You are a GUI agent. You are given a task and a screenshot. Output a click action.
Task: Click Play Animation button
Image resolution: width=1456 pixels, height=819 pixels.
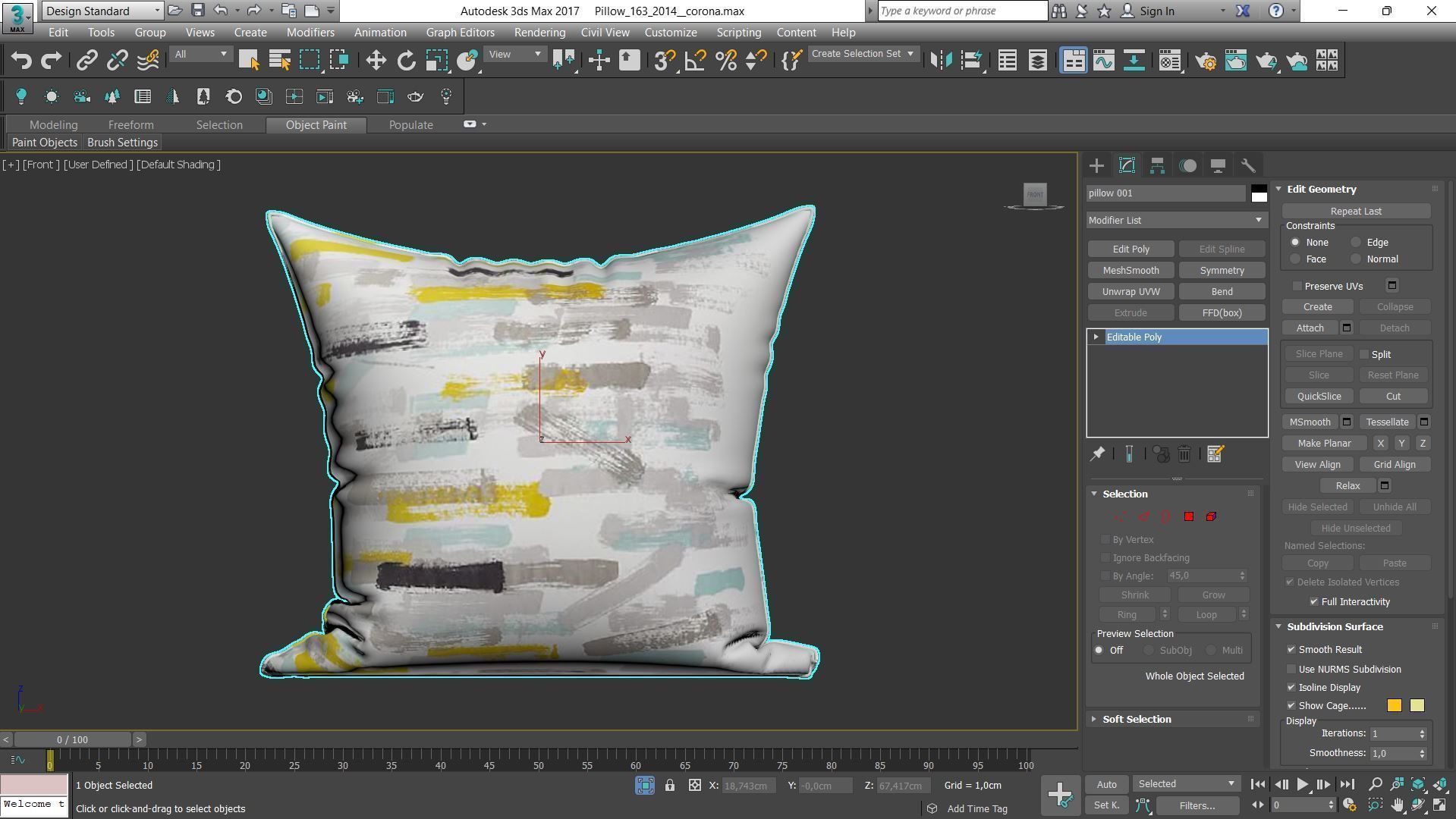pyautogui.click(x=1302, y=784)
